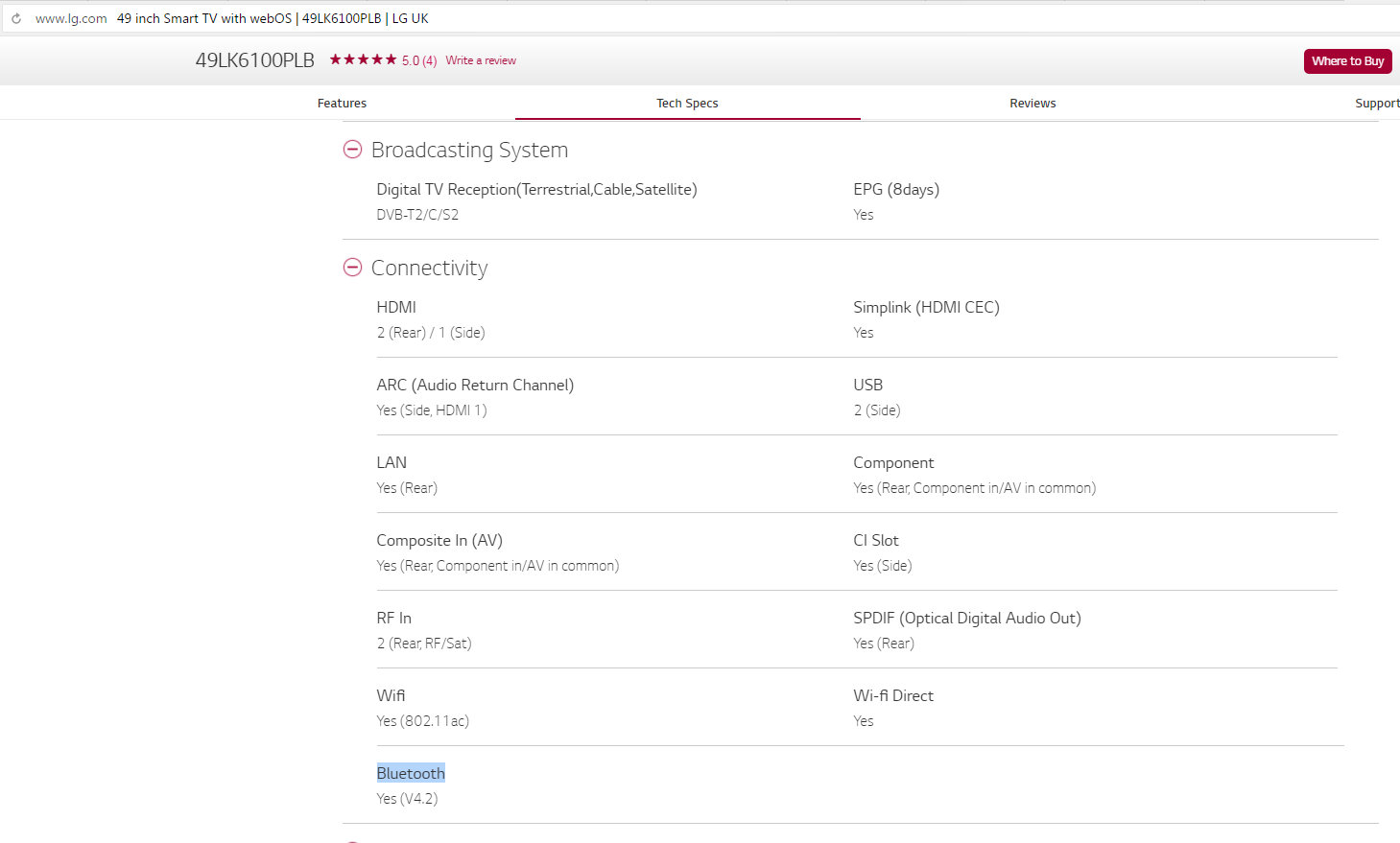Click the 5.0 (4) rating count
The image size is (1400, 843).
(419, 60)
